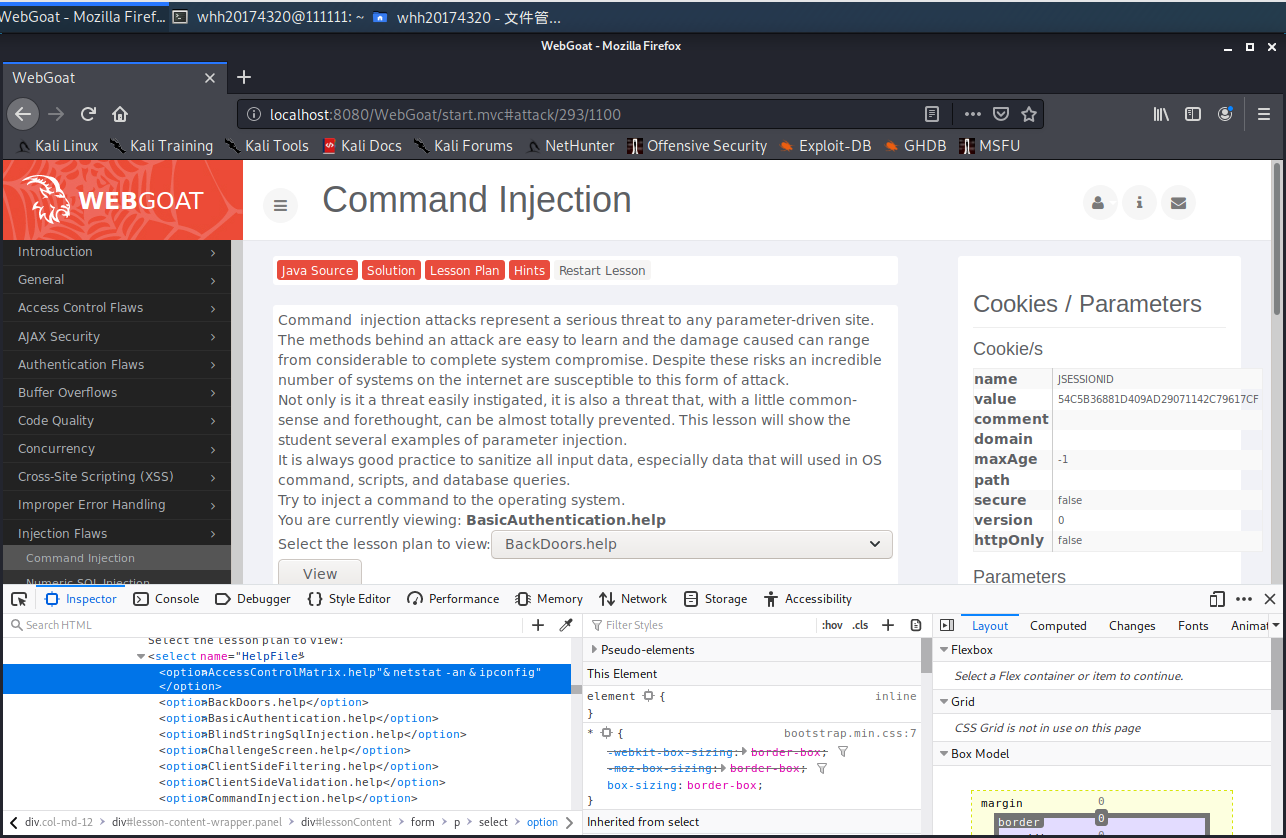Screen dimensions: 1286x838
Task: Click the WebGoat about info icon
Action: tap(1139, 203)
